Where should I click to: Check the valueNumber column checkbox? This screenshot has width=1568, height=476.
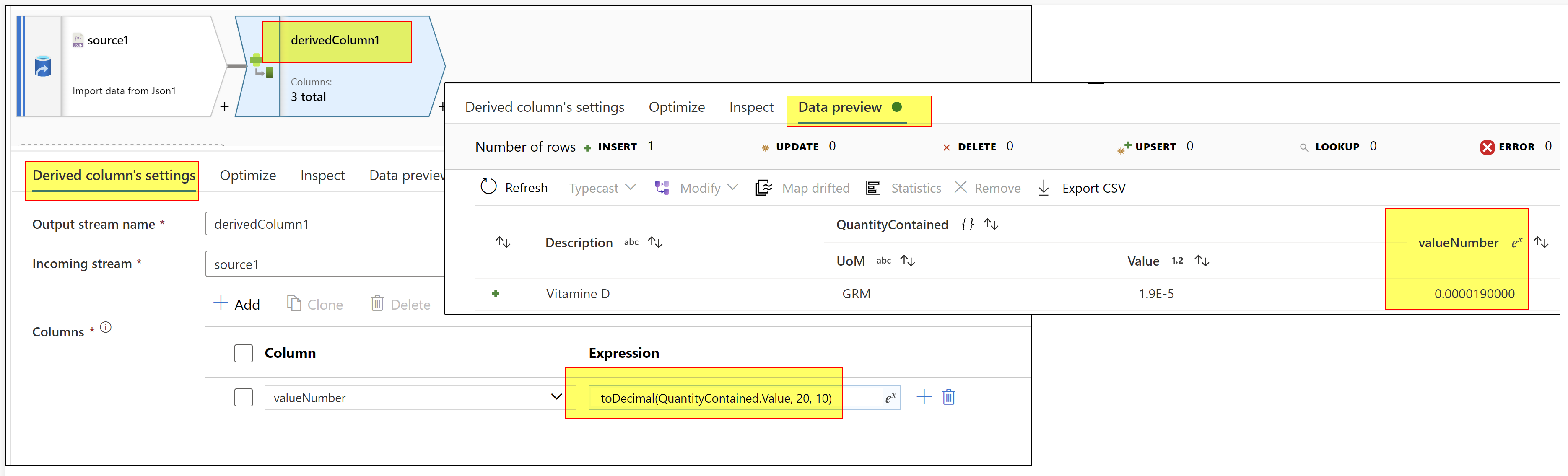(243, 397)
